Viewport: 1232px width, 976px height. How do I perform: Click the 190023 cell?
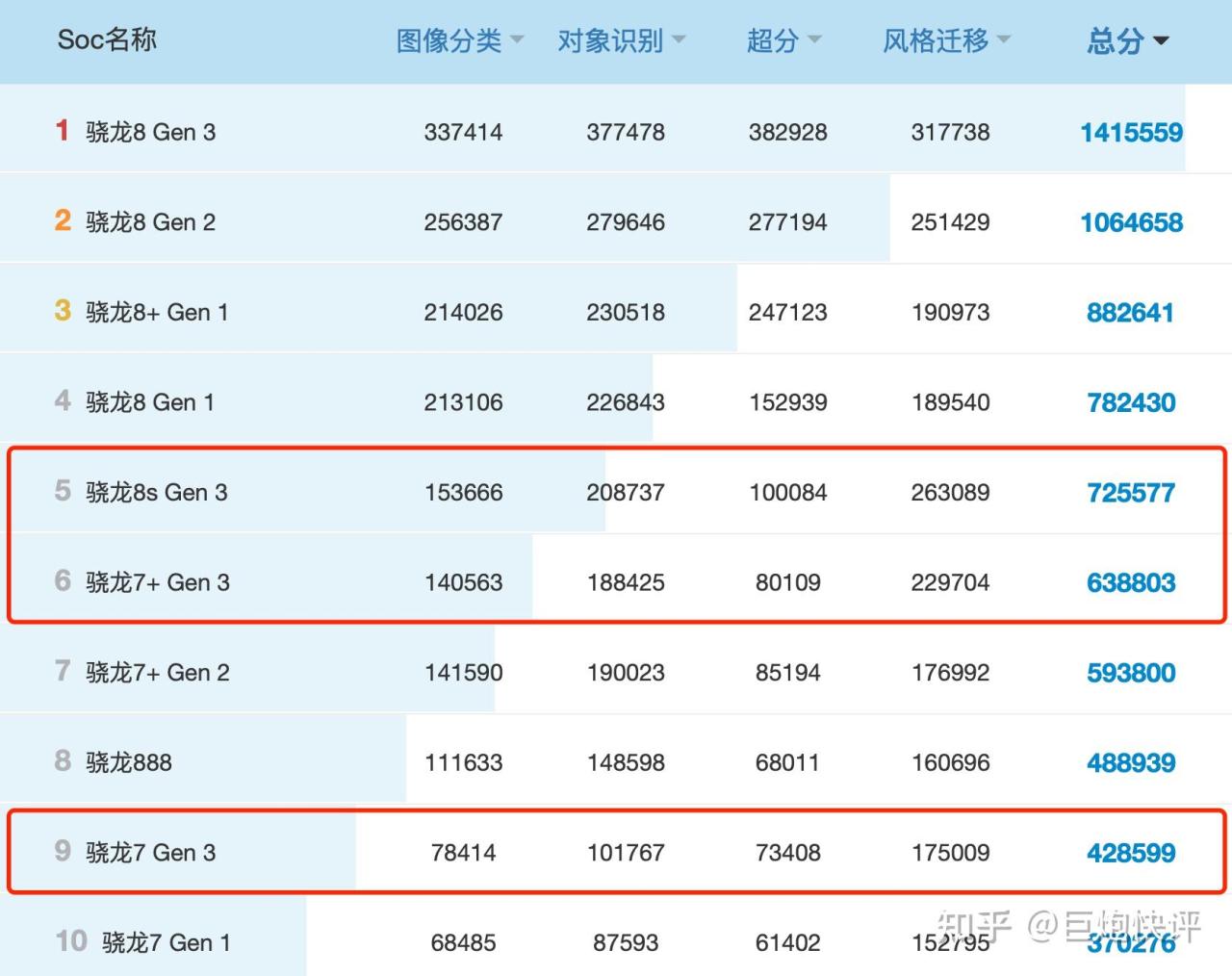tap(626, 672)
